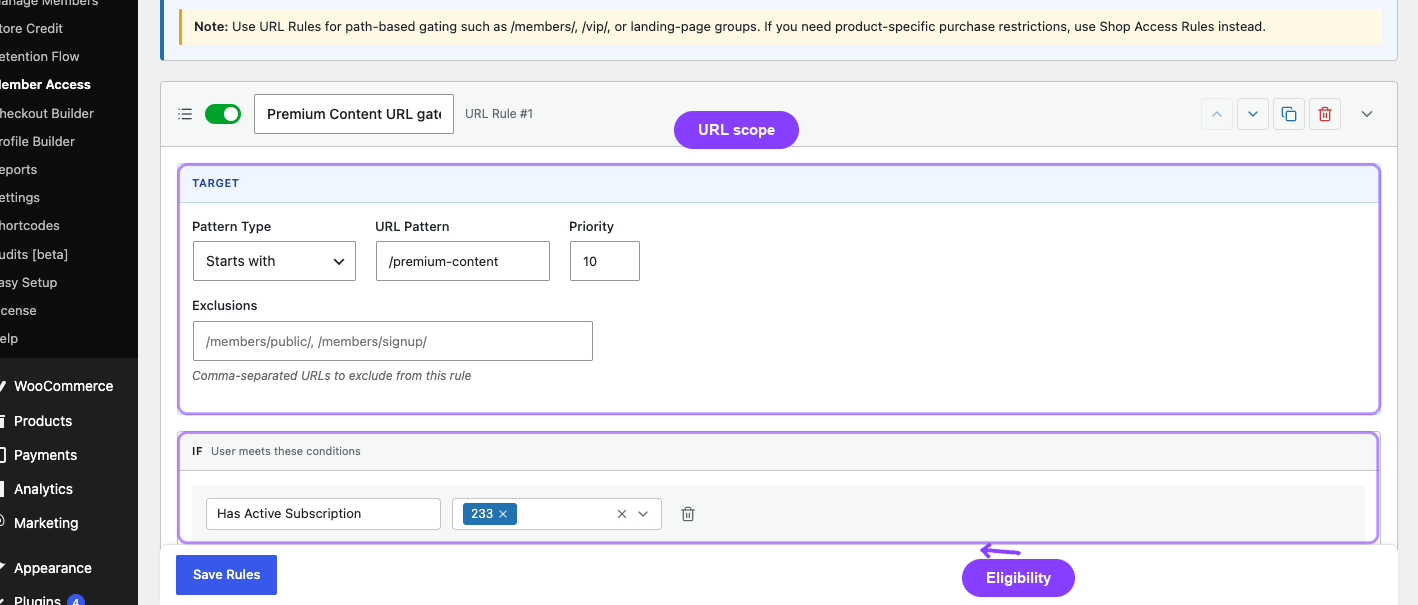Open the Pattern Type dropdown
The height and width of the screenshot is (605, 1418).
(274, 261)
